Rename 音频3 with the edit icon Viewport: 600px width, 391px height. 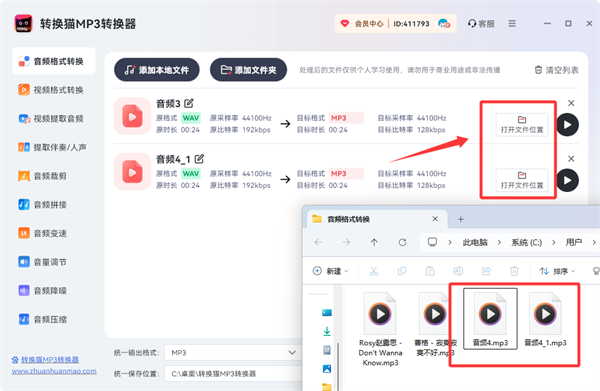(x=189, y=103)
